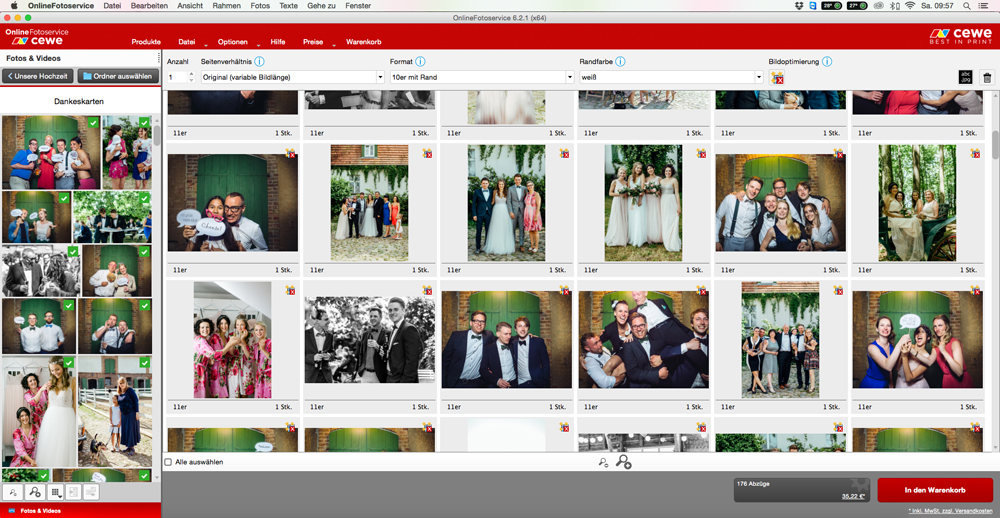Select woman in blue dress photobooth photo
This screenshot has height=518, width=1000.
tap(917, 339)
